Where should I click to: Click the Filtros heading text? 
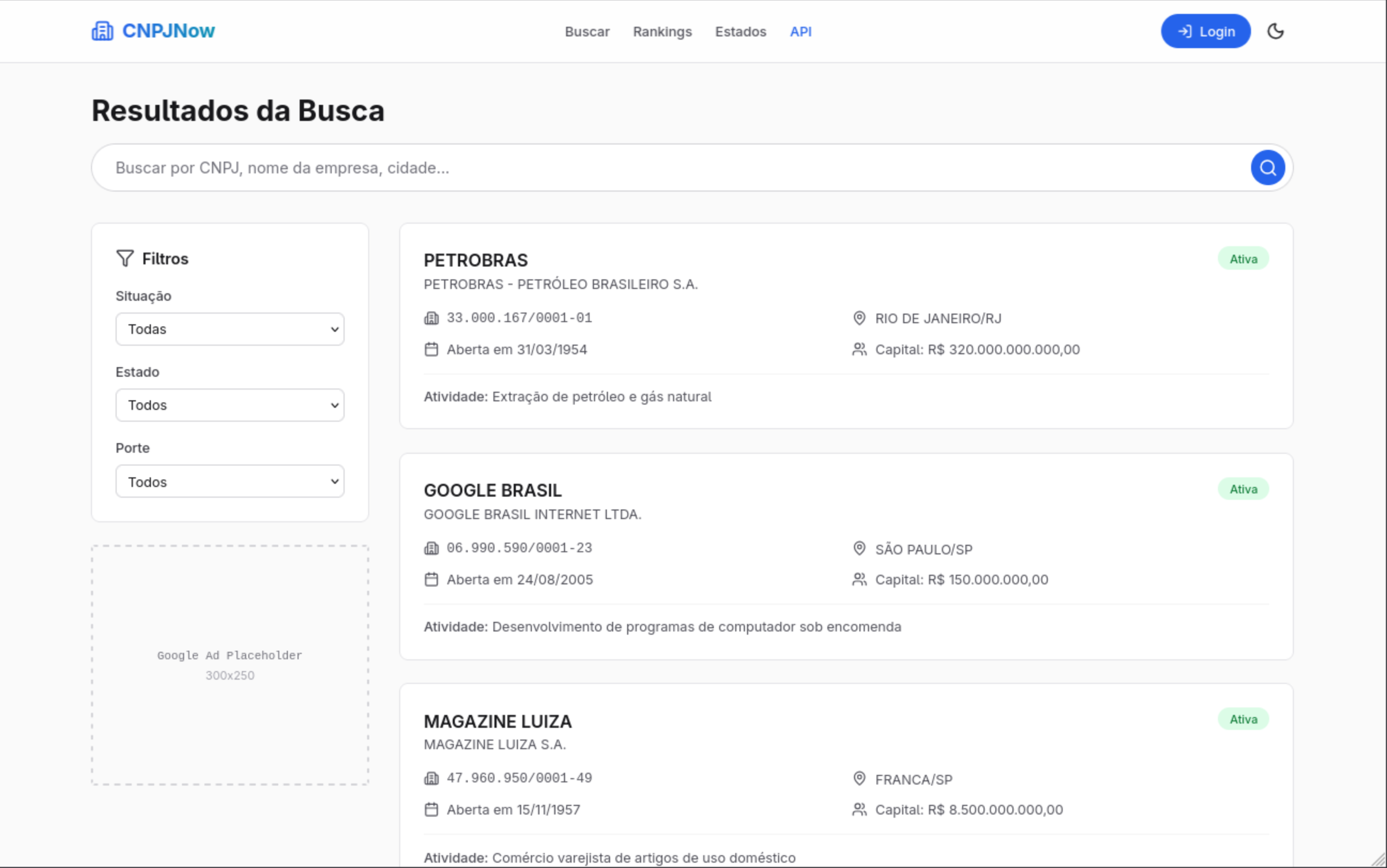pos(165,259)
